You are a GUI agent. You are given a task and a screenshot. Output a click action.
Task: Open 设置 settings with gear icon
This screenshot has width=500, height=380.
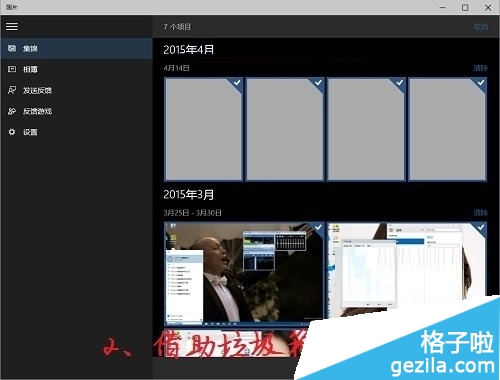click(76, 132)
